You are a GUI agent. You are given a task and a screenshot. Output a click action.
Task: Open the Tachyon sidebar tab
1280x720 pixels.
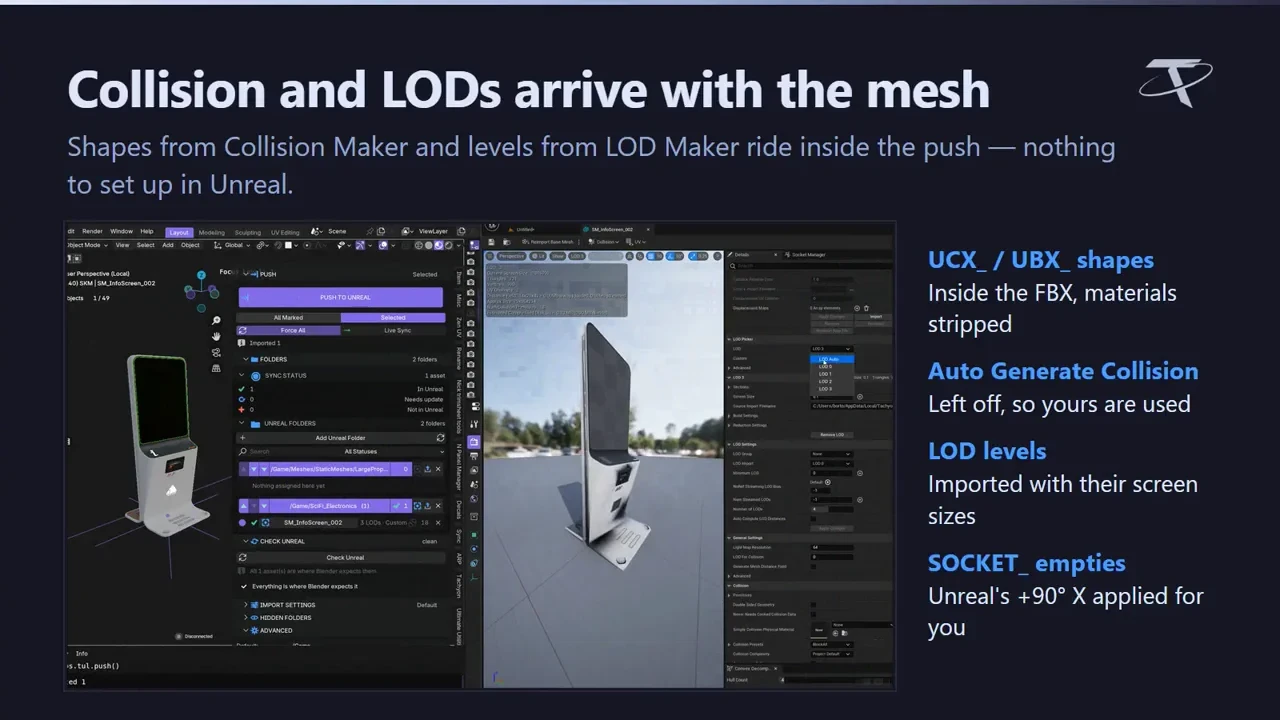[x=459, y=585]
